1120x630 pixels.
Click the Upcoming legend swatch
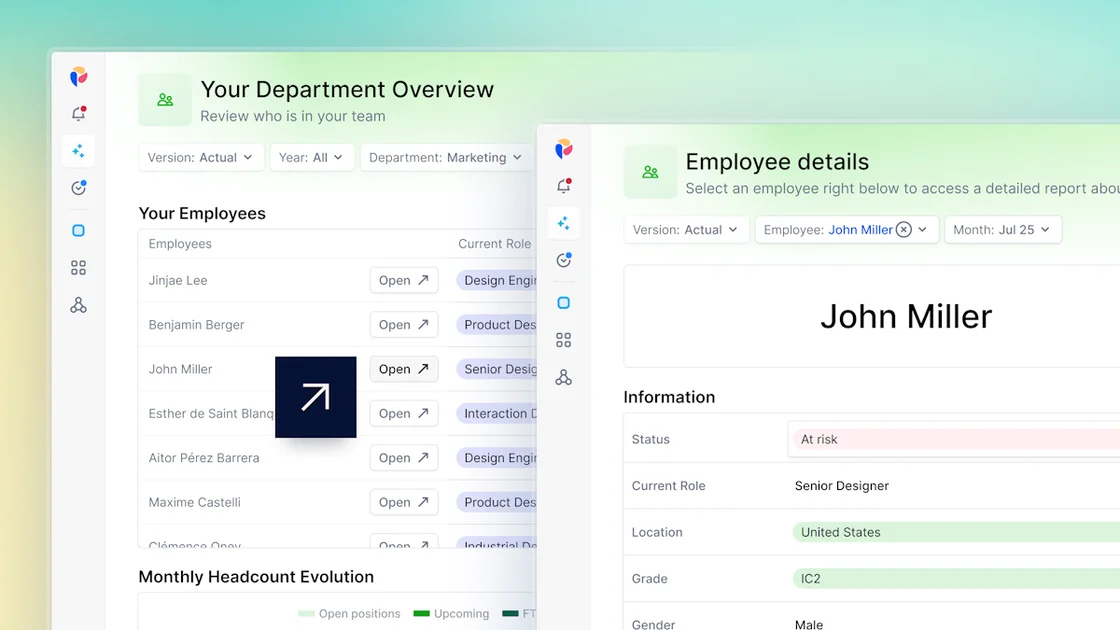(x=421, y=614)
